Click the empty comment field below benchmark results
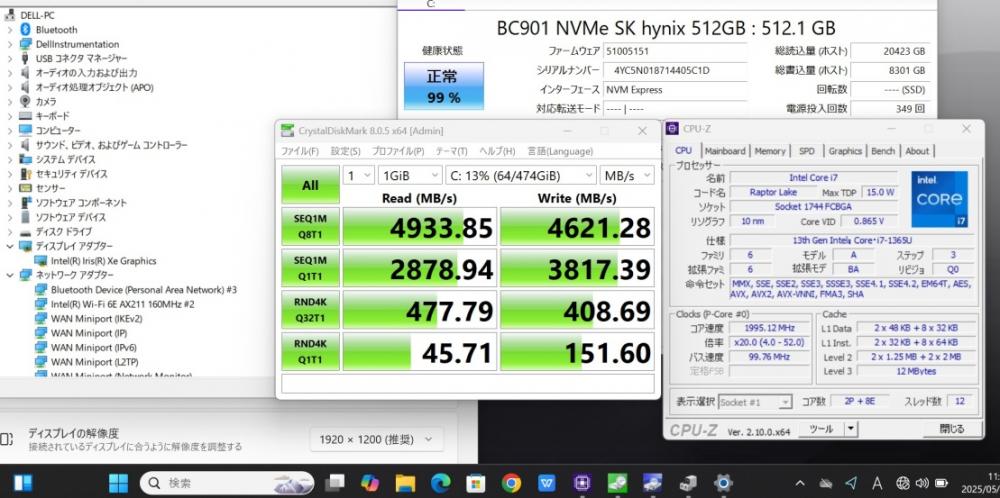1000x498 pixels. click(468, 384)
